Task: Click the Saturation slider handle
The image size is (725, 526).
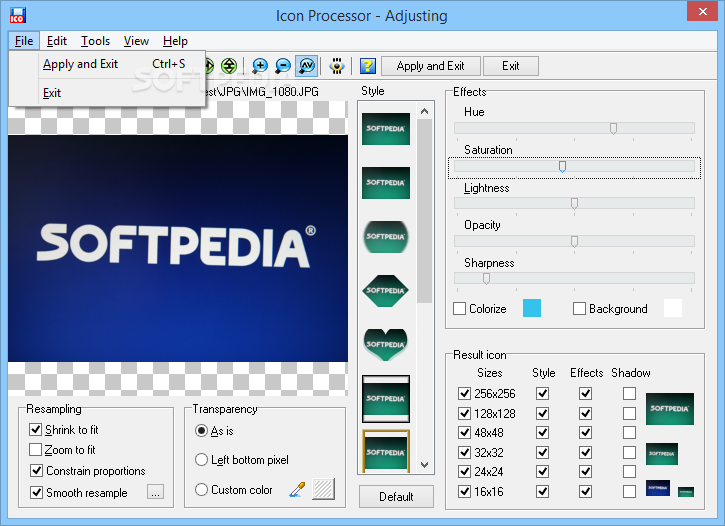Action: click(x=562, y=166)
